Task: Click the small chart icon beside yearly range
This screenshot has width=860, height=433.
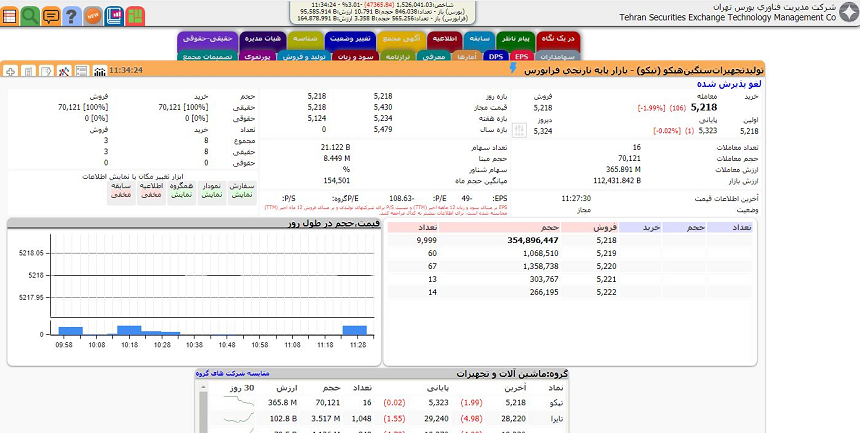Action: pyautogui.click(x=519, y=130)
